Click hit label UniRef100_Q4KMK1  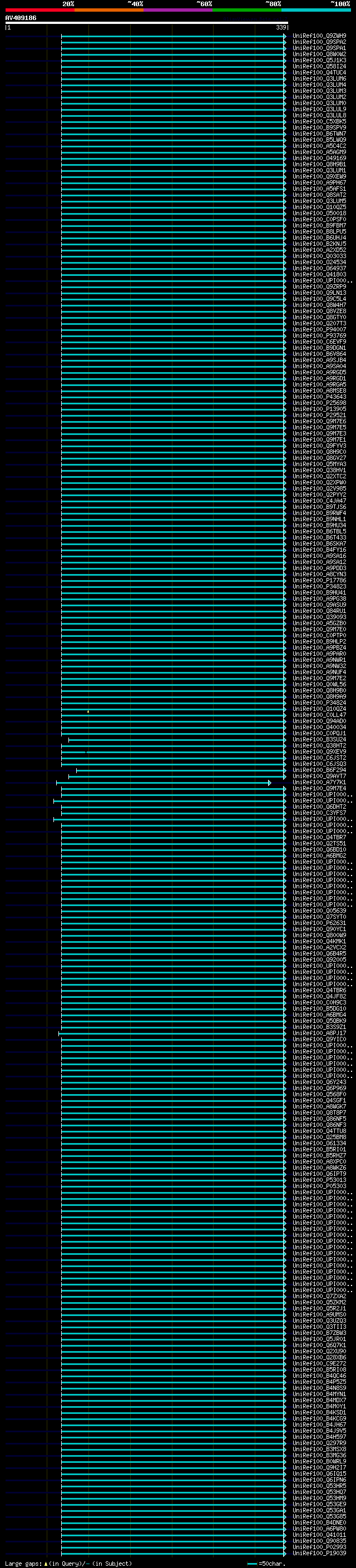pyautogui.click(x=319, y=942)
